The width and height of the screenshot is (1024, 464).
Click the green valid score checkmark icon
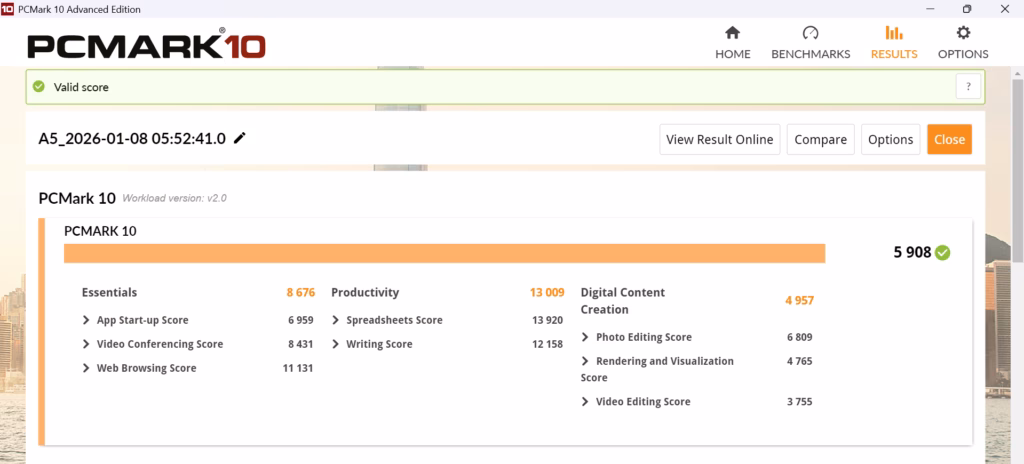(38, 87)
